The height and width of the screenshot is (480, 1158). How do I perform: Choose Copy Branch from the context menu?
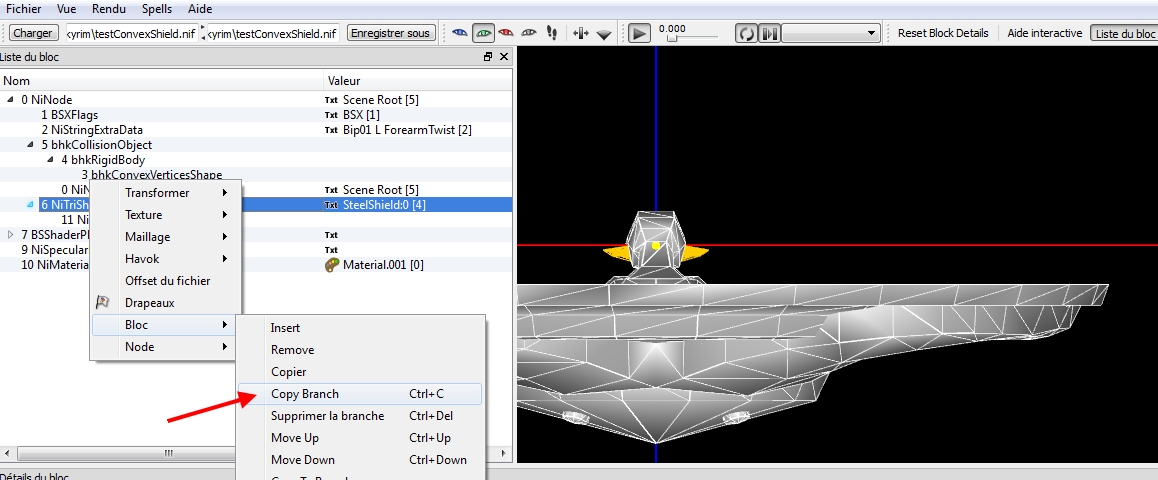(305, 394)
